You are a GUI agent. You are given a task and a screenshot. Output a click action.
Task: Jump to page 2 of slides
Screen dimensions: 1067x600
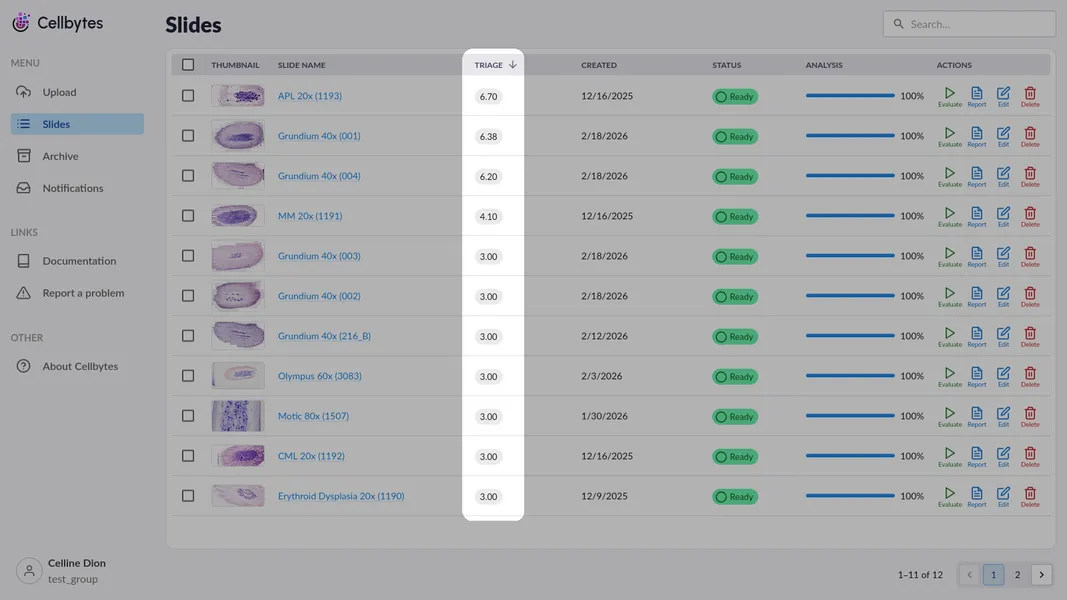(x=1017, y=575)
